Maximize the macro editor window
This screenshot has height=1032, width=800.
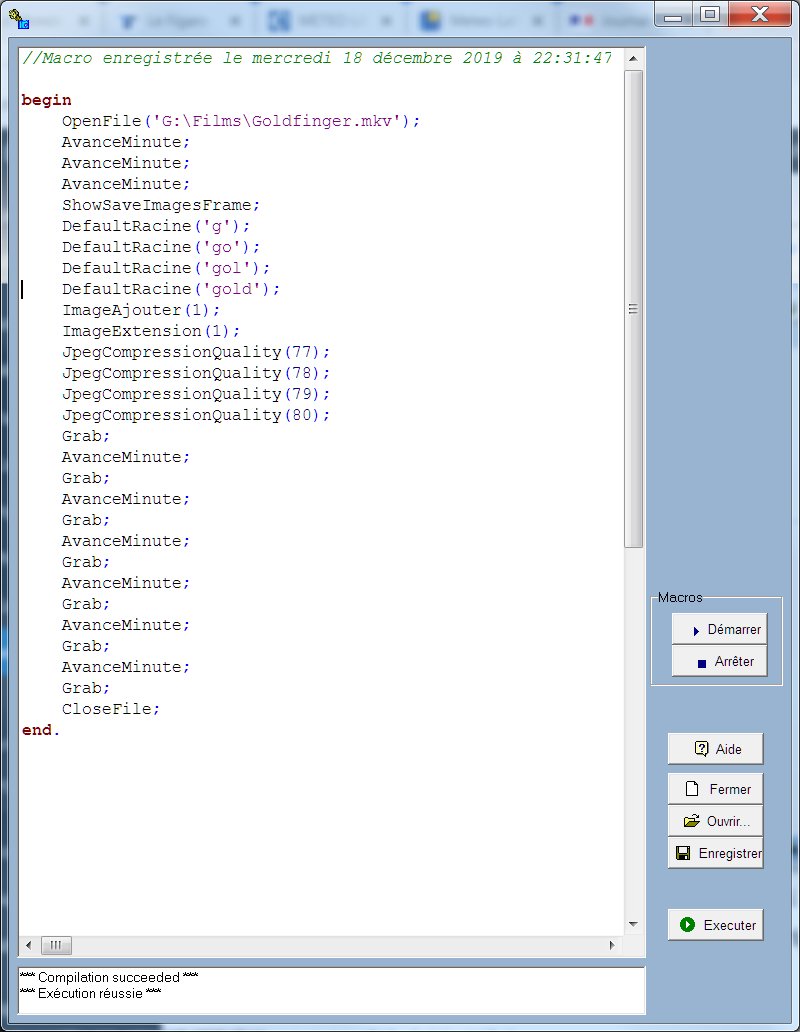pyautogui.click(x=710, y=14)
